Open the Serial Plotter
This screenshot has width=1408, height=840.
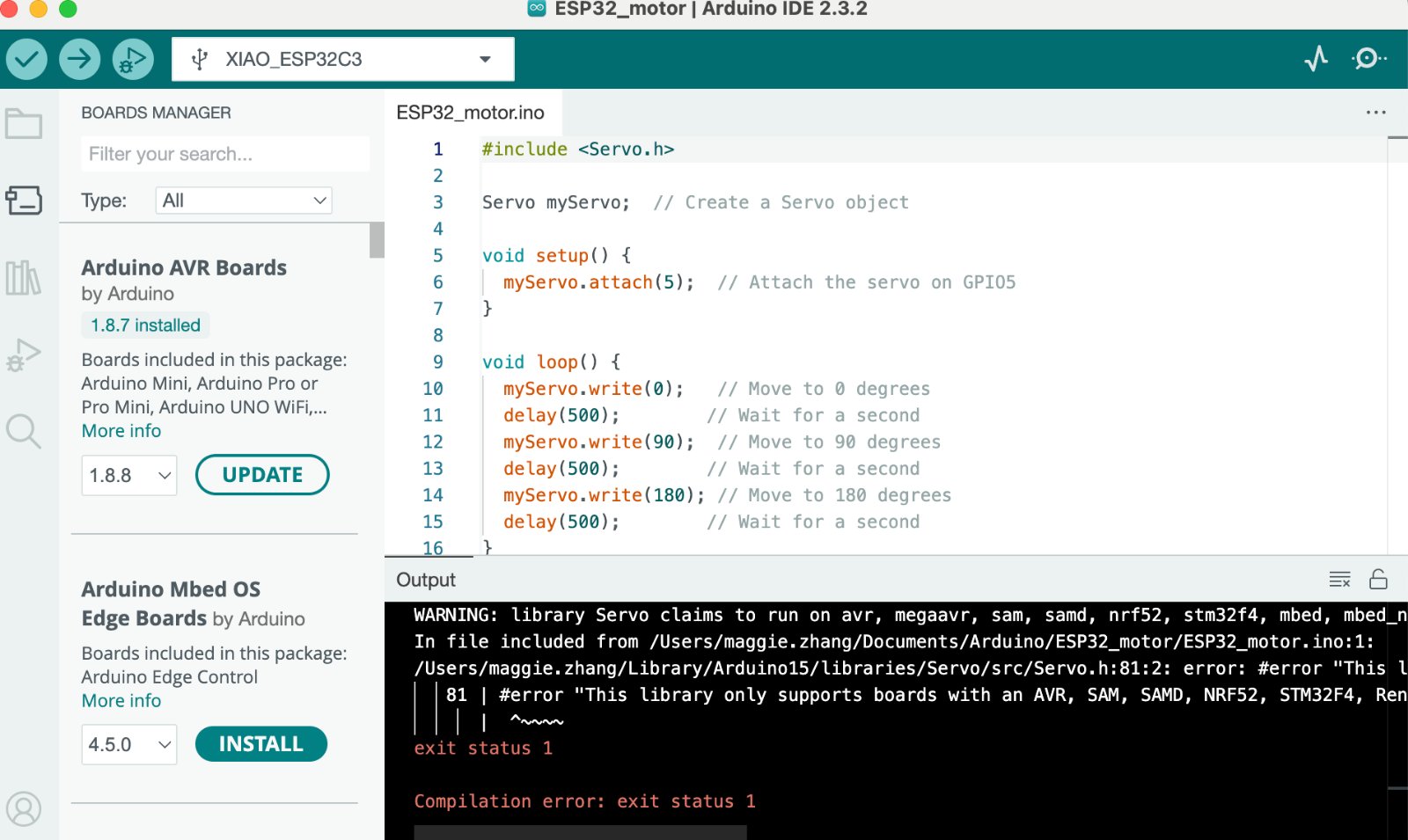click(x=1316, y=59)
